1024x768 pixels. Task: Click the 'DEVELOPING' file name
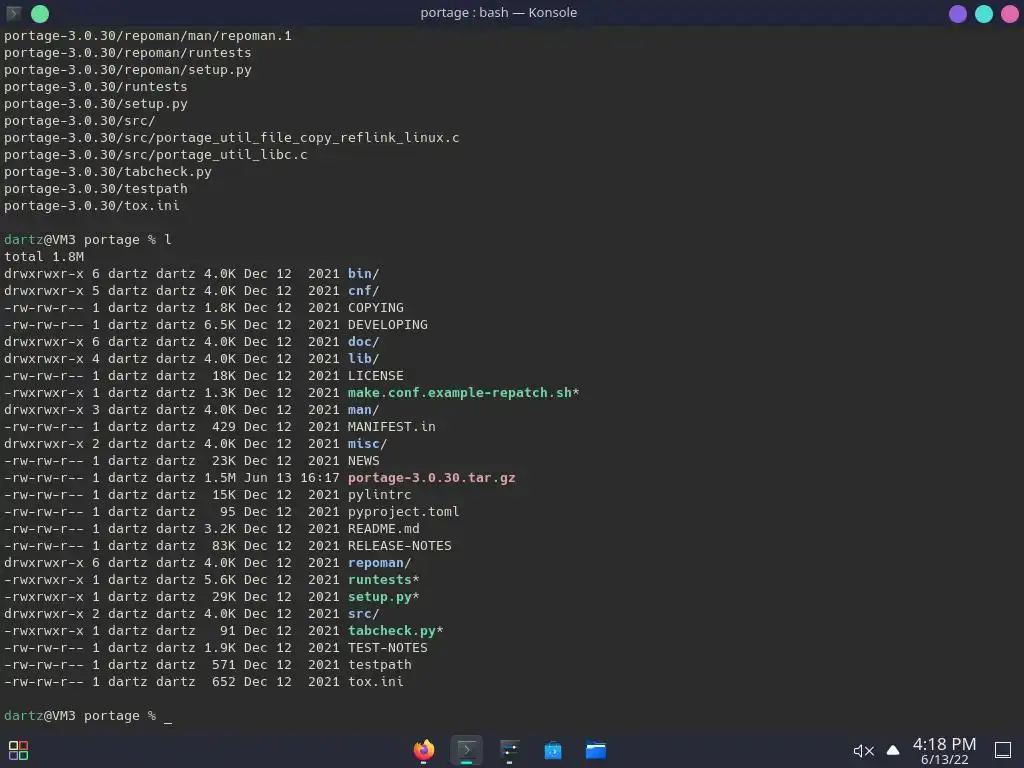pyautogui.click(x=387, y=325)
